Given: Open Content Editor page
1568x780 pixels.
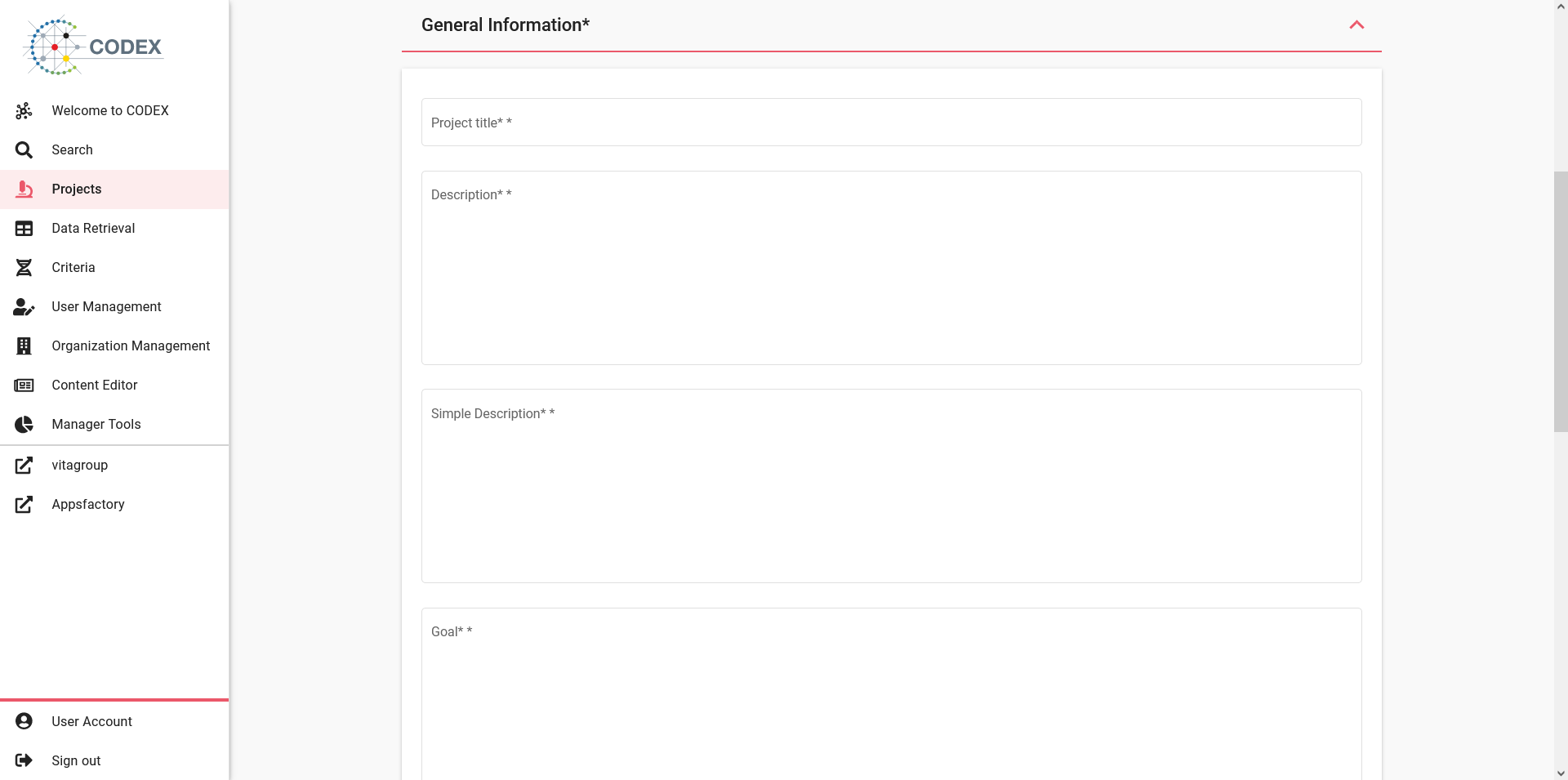Looking at the screenshot, I should 114,385.
